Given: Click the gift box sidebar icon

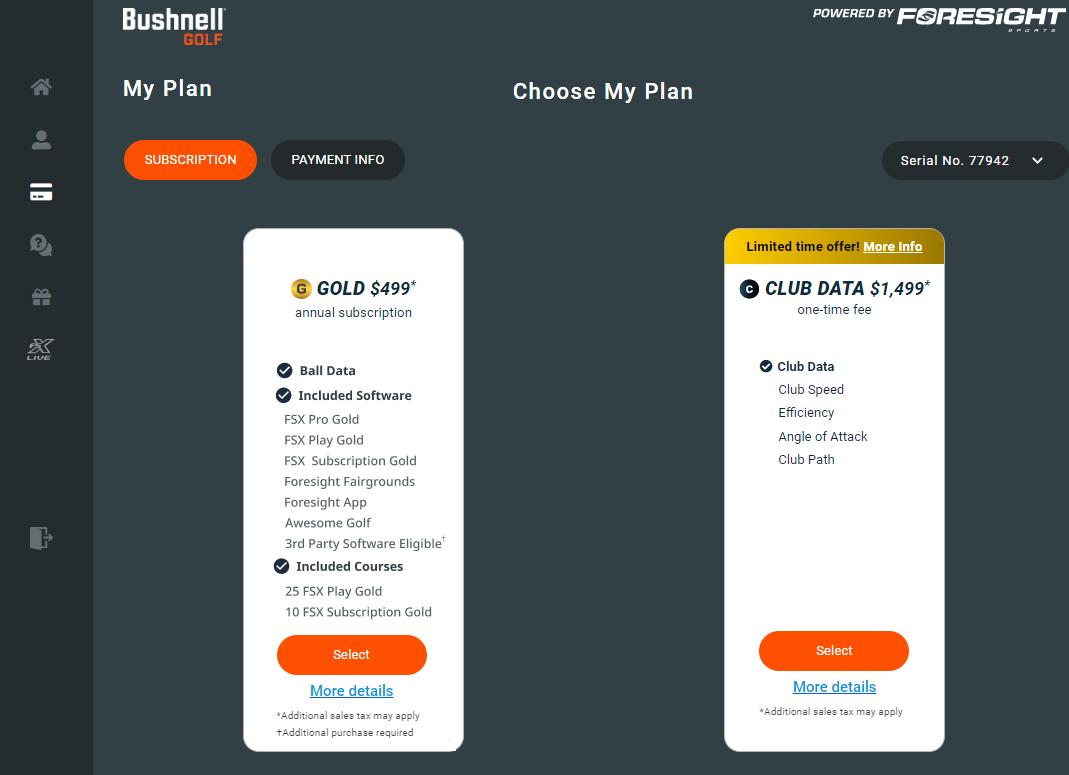Looking at the screenshot, I should click(41, 297).
